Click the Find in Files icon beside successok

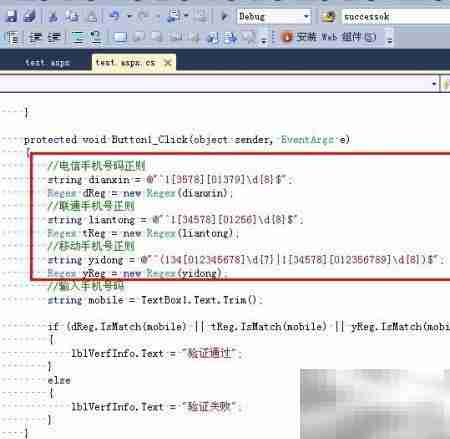click(328, 16)
